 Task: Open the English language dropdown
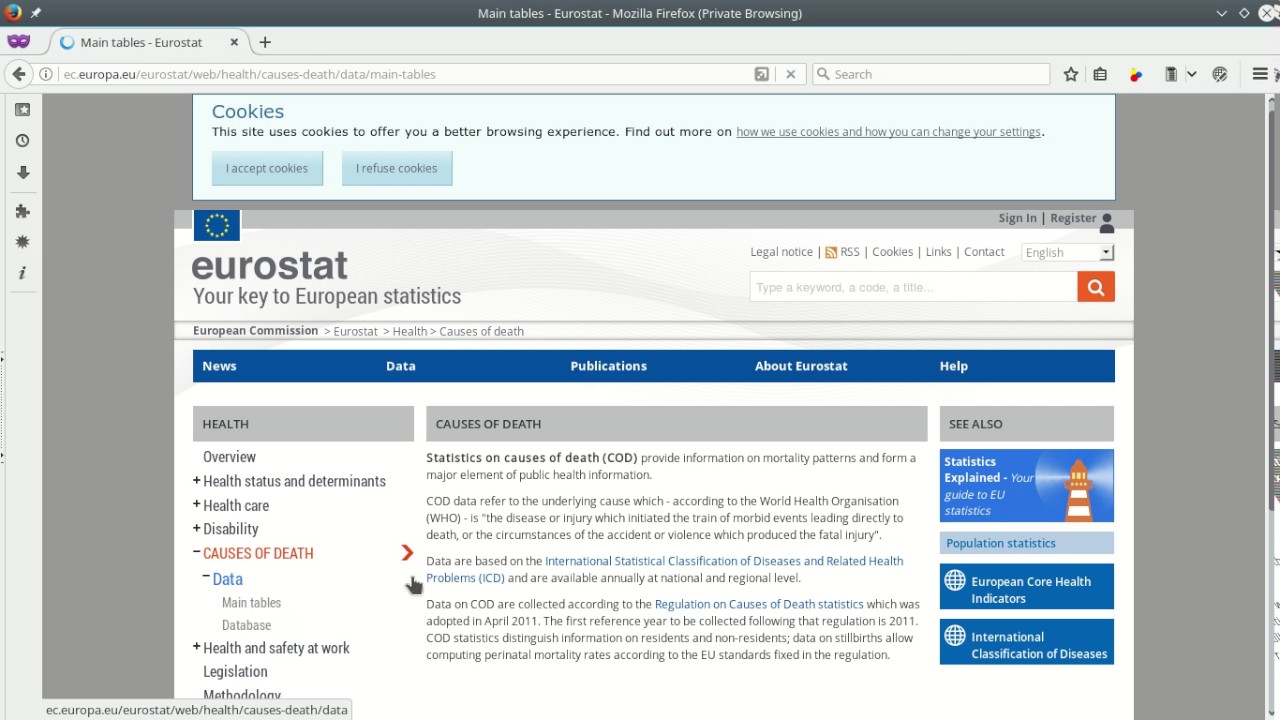pyautogui.click(x=1068, y=252)
